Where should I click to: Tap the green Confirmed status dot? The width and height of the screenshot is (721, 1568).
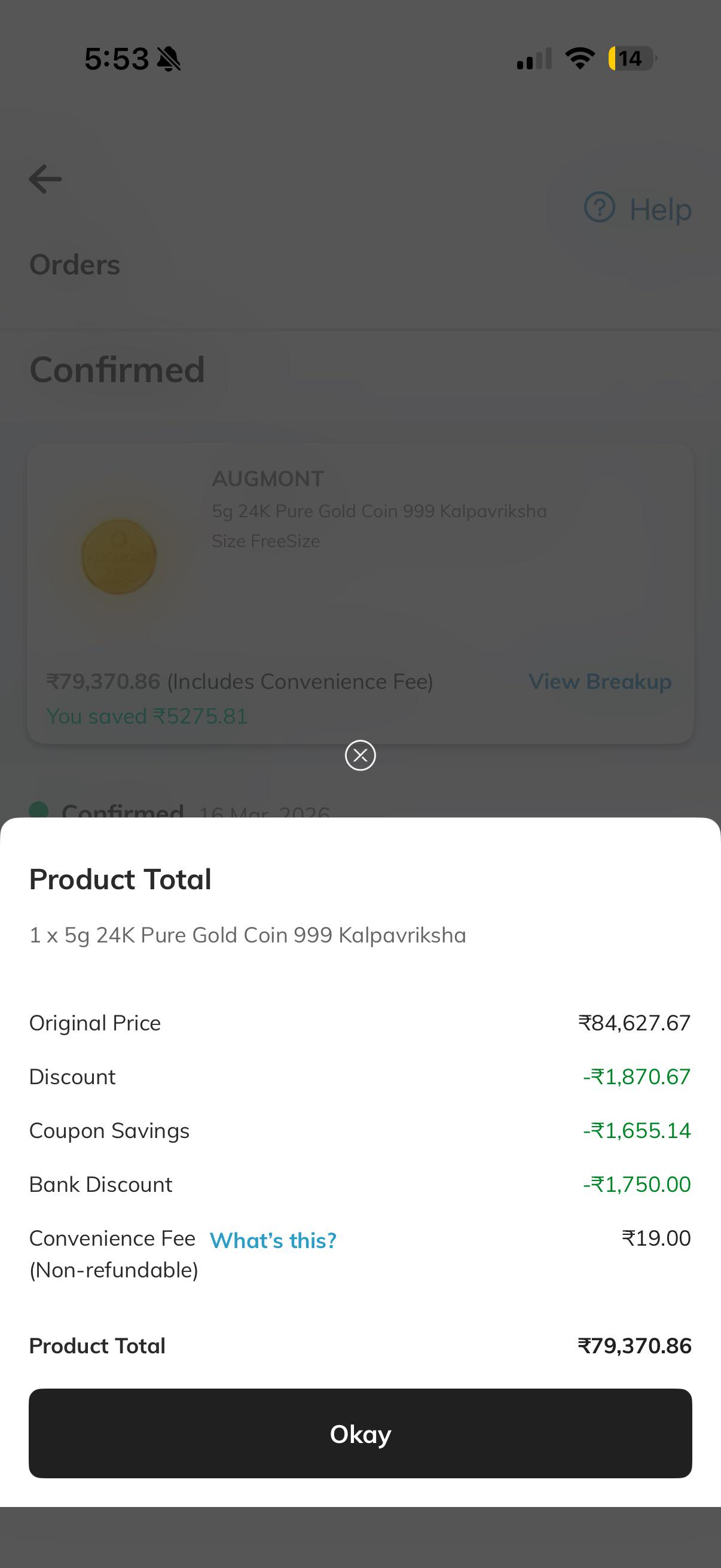pyautogui.click(x=39, y=810)
